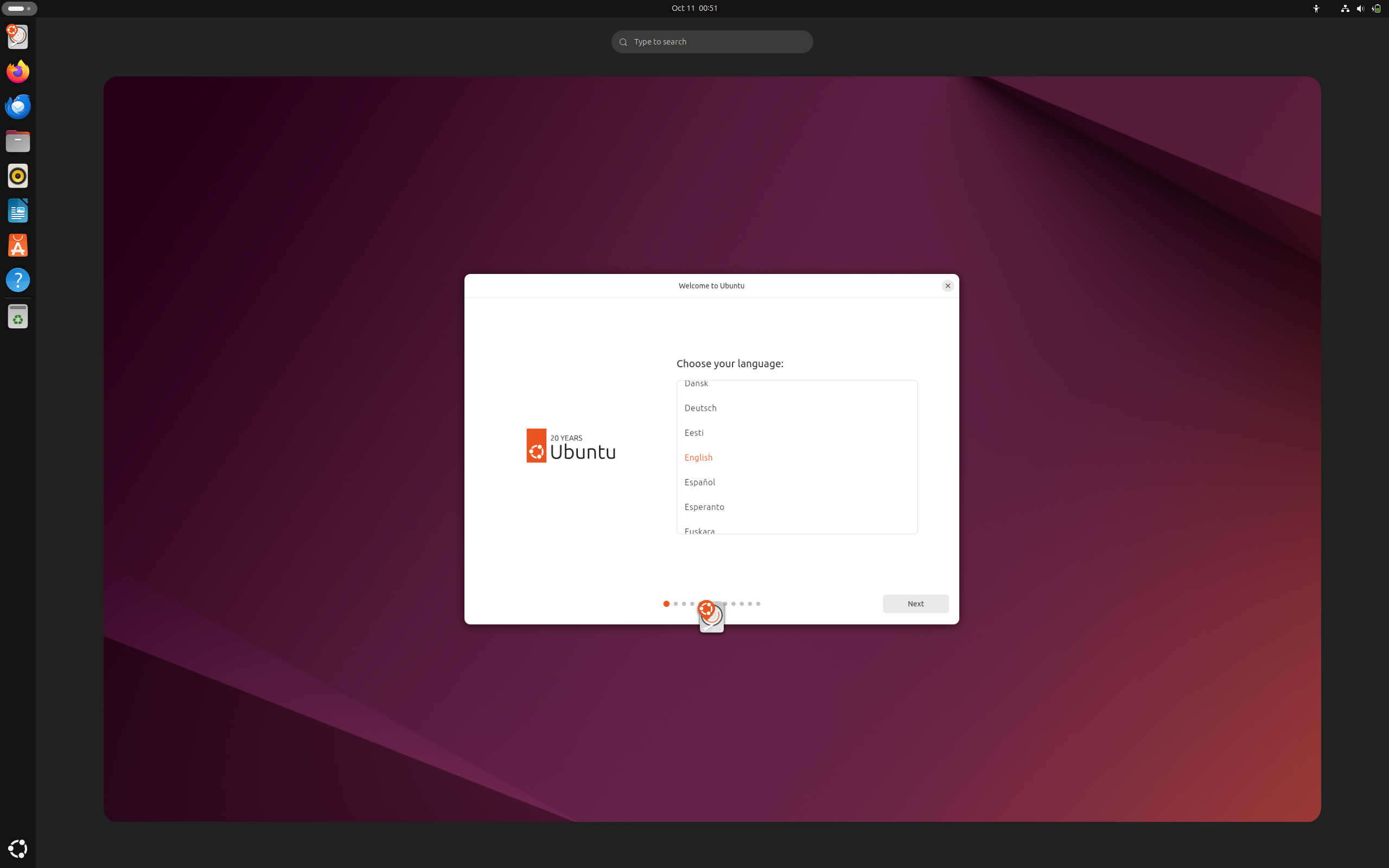The height and width of the screenshot is (868, 1389).
Task: Open Rhythmbox music player
Action: [18, 176]
